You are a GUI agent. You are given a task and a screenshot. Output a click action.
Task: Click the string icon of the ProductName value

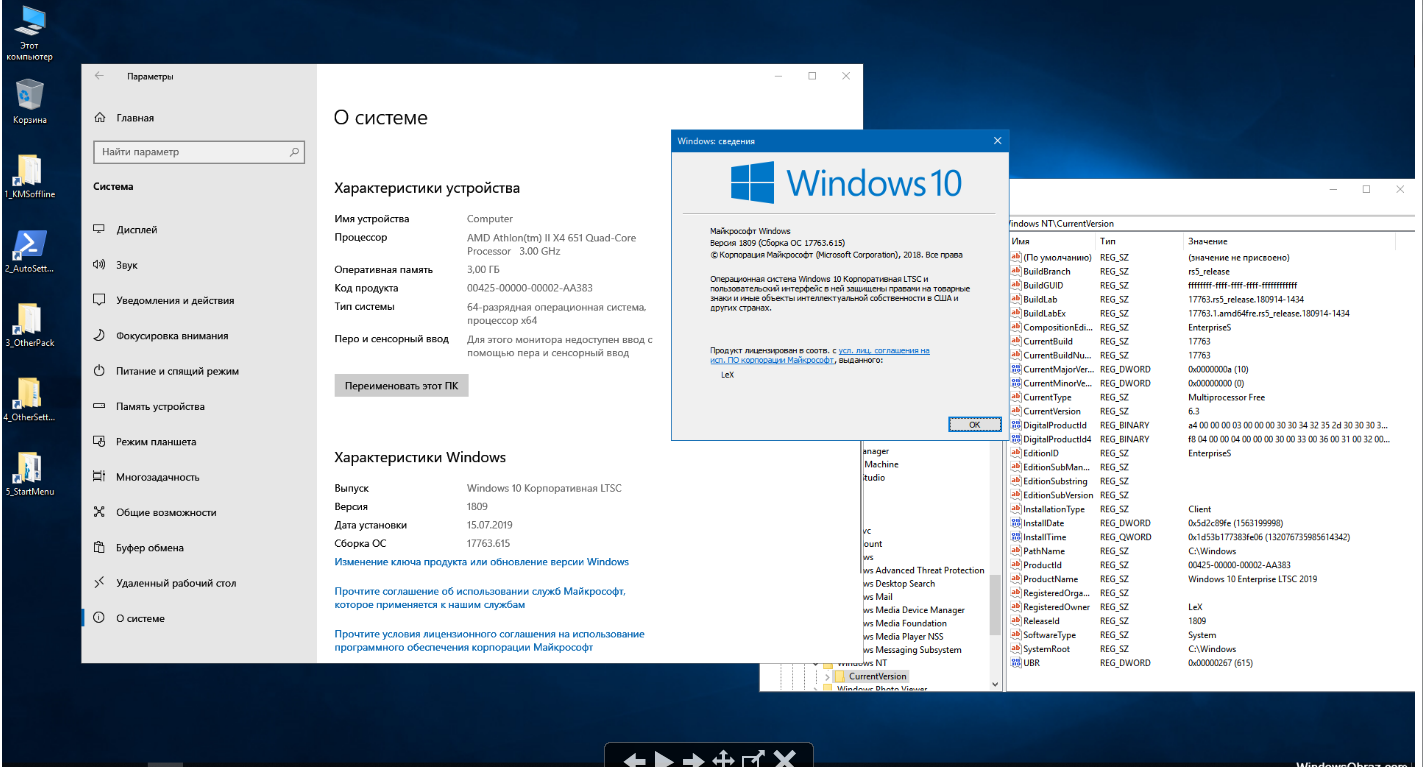point(1016,579)
